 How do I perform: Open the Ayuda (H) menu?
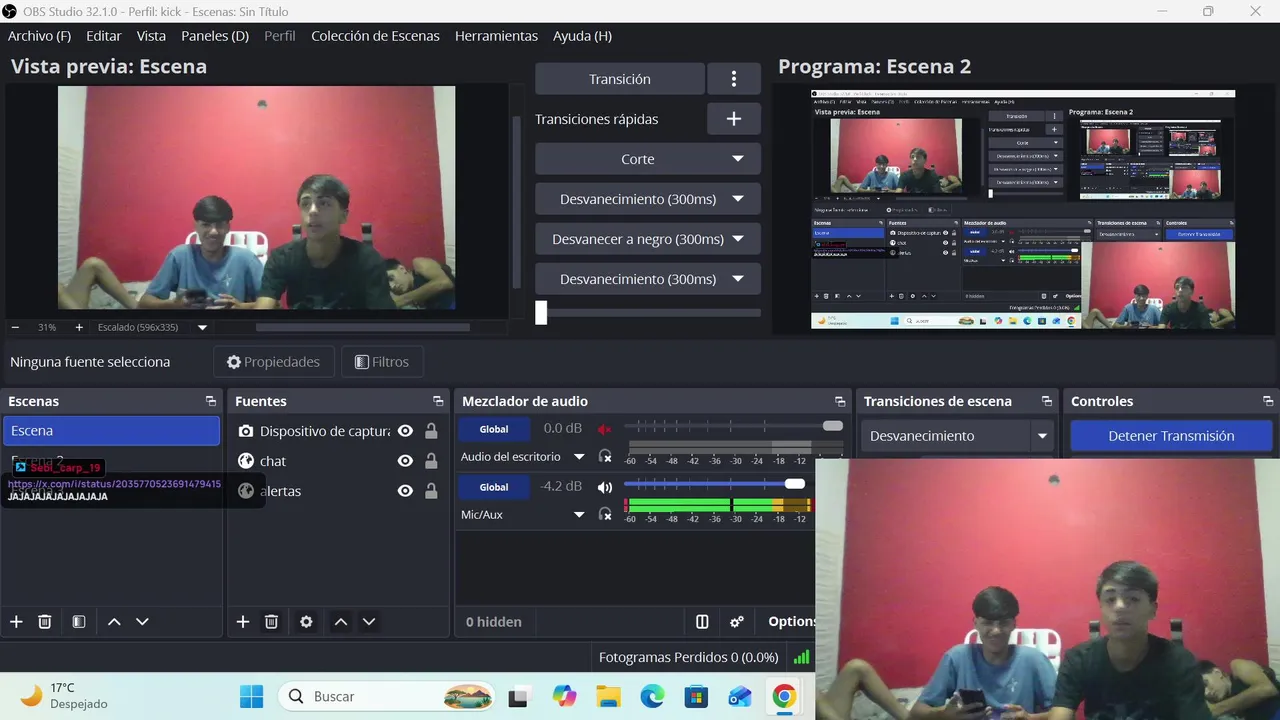click(x=582, y=36)
